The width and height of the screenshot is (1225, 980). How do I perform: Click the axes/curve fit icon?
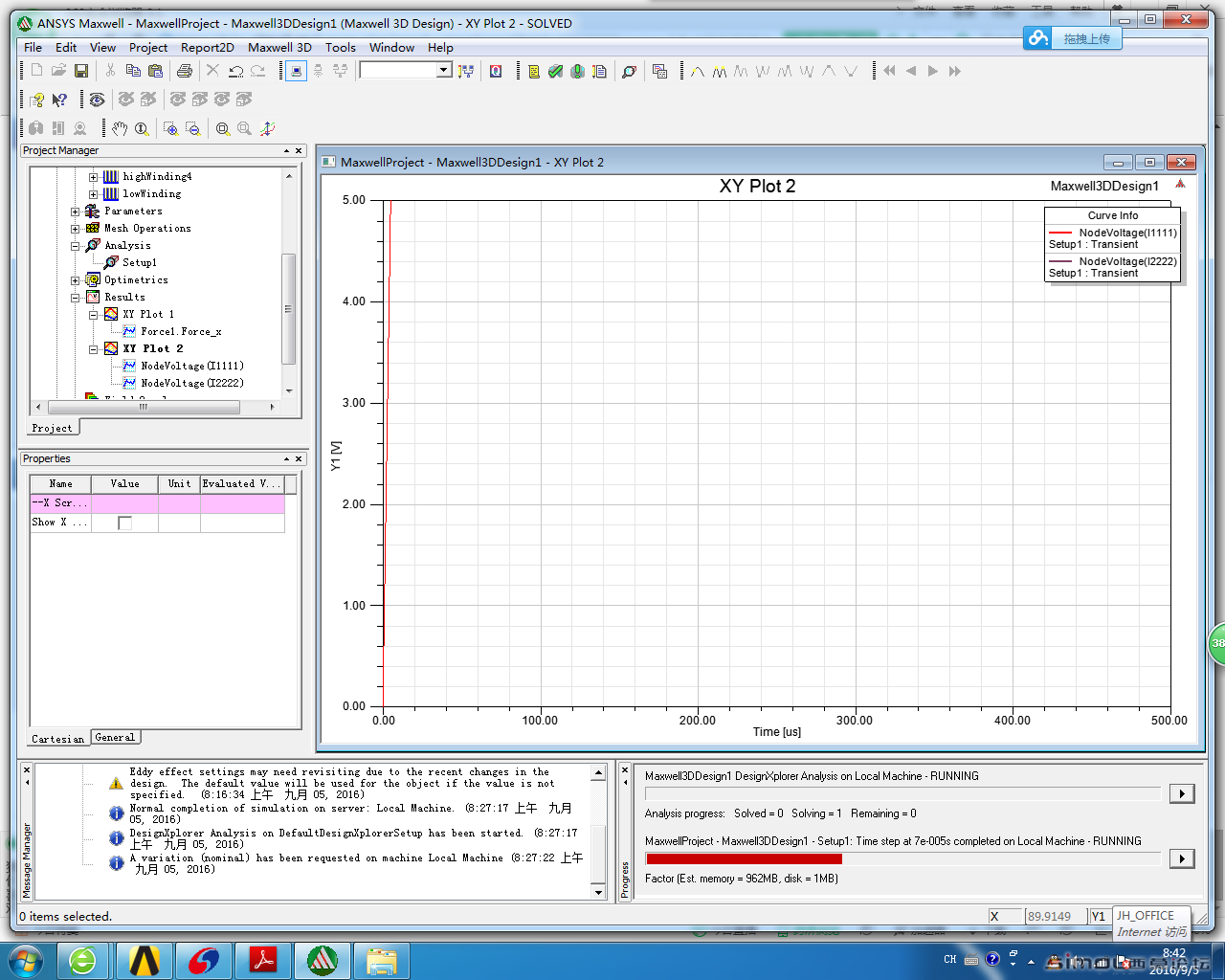(x=268, y=128)
